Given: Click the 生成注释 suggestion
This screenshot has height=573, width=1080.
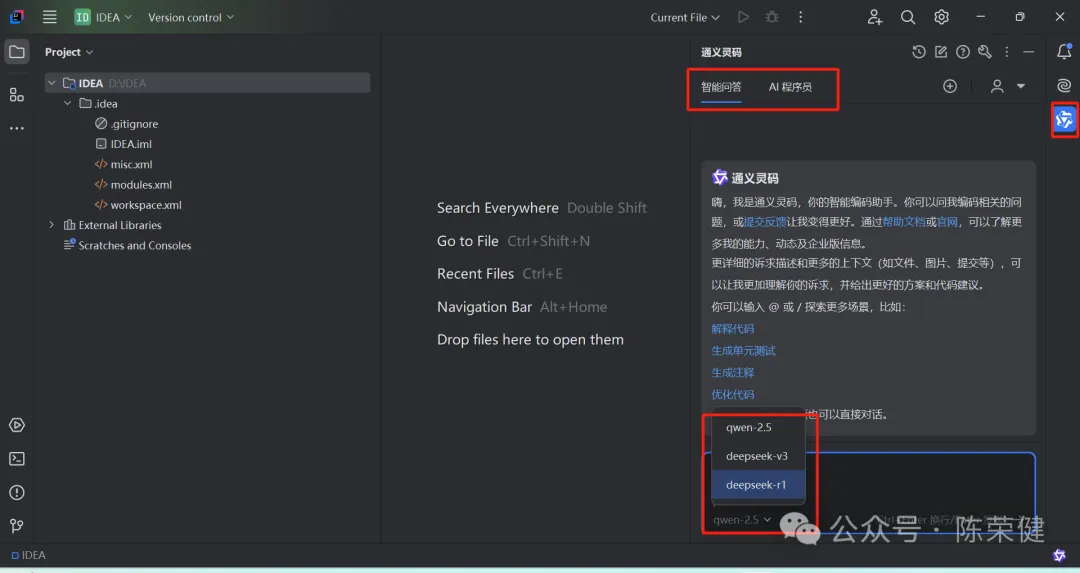Looking at the screenshot, I should pyautogui.click(x=733, y=373).
